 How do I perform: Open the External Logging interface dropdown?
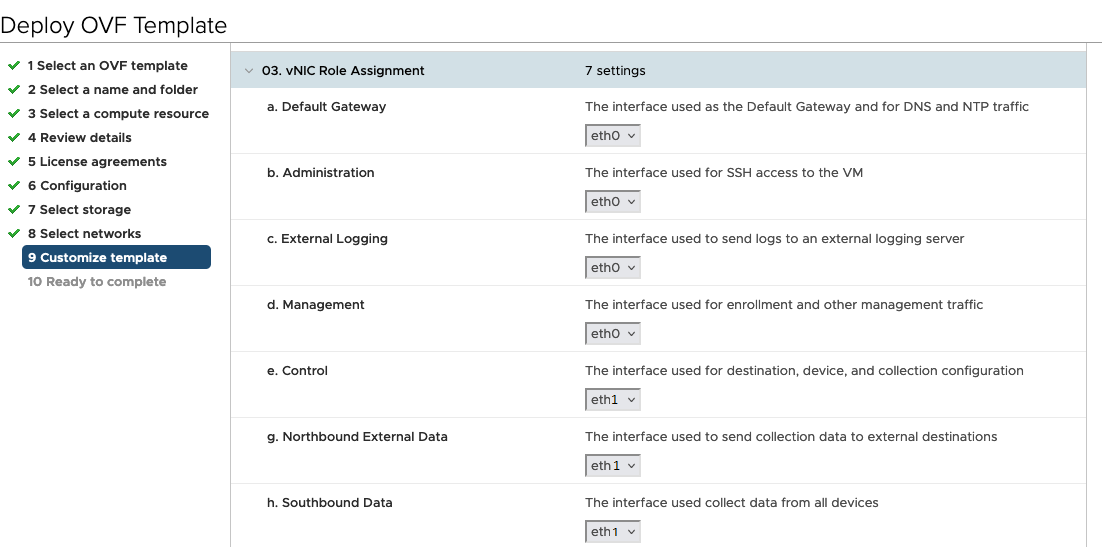pos(612,268)
